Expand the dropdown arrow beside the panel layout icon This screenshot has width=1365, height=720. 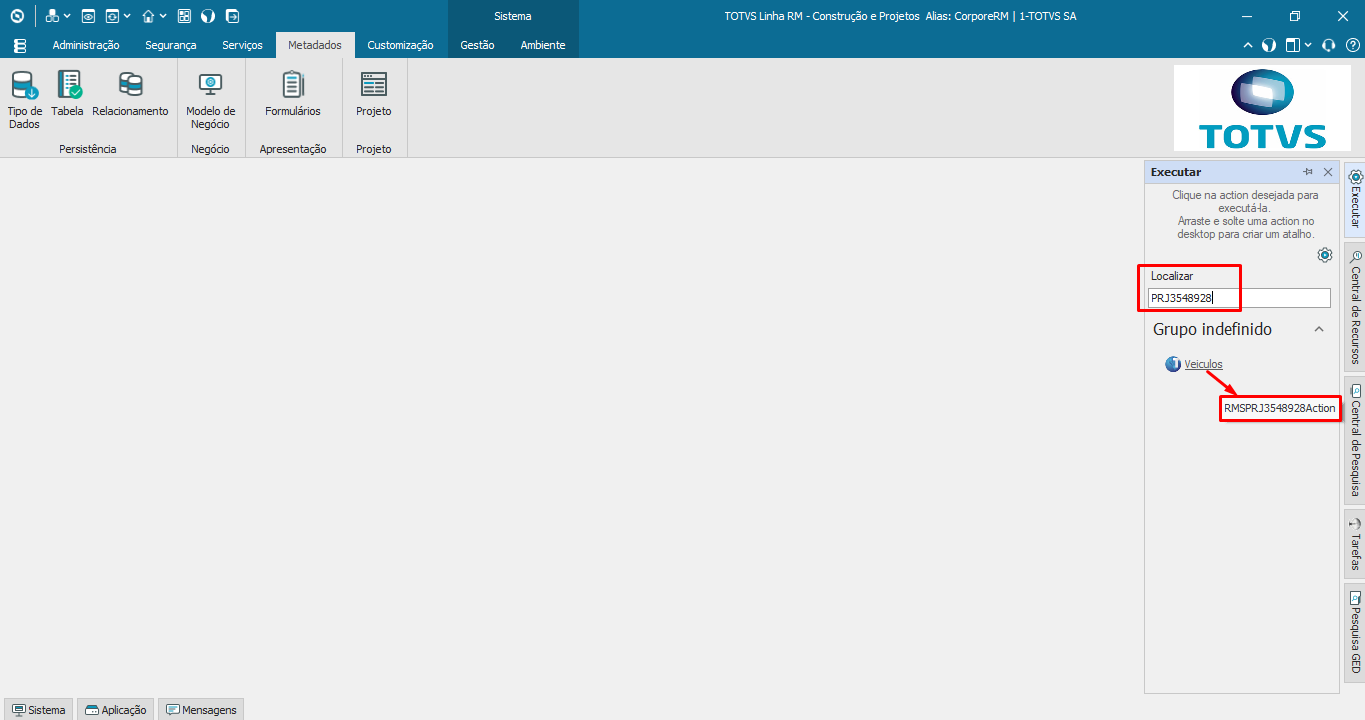pos(1308,46)
